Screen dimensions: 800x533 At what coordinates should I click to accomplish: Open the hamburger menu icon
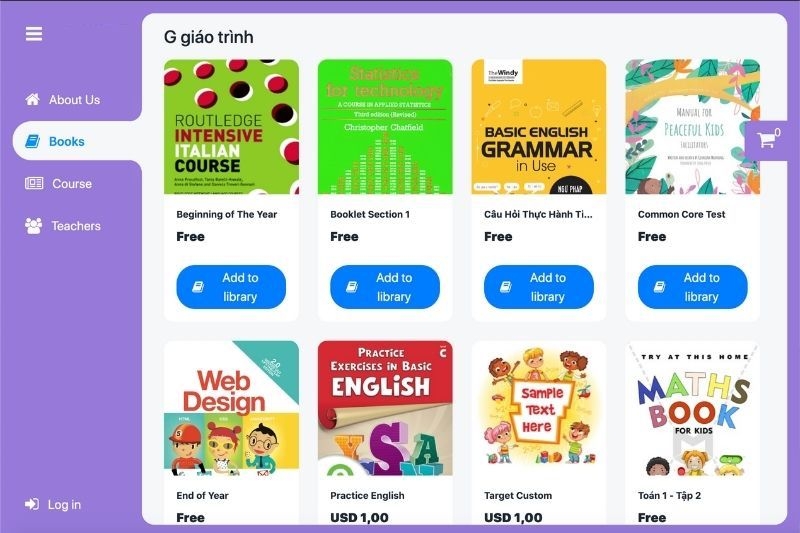tap(34, 34)
